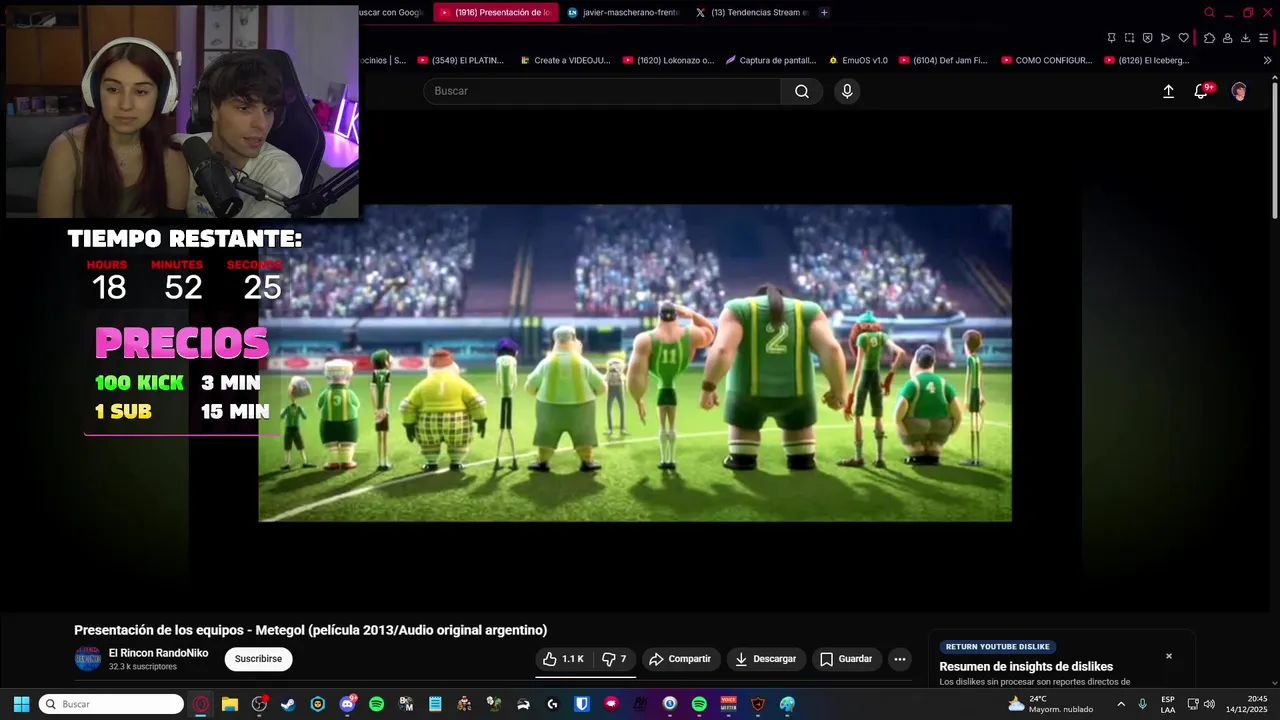Open browser tab search magnifier icon
This screenshot has height=720, width=1280.
coord(1209,12)
